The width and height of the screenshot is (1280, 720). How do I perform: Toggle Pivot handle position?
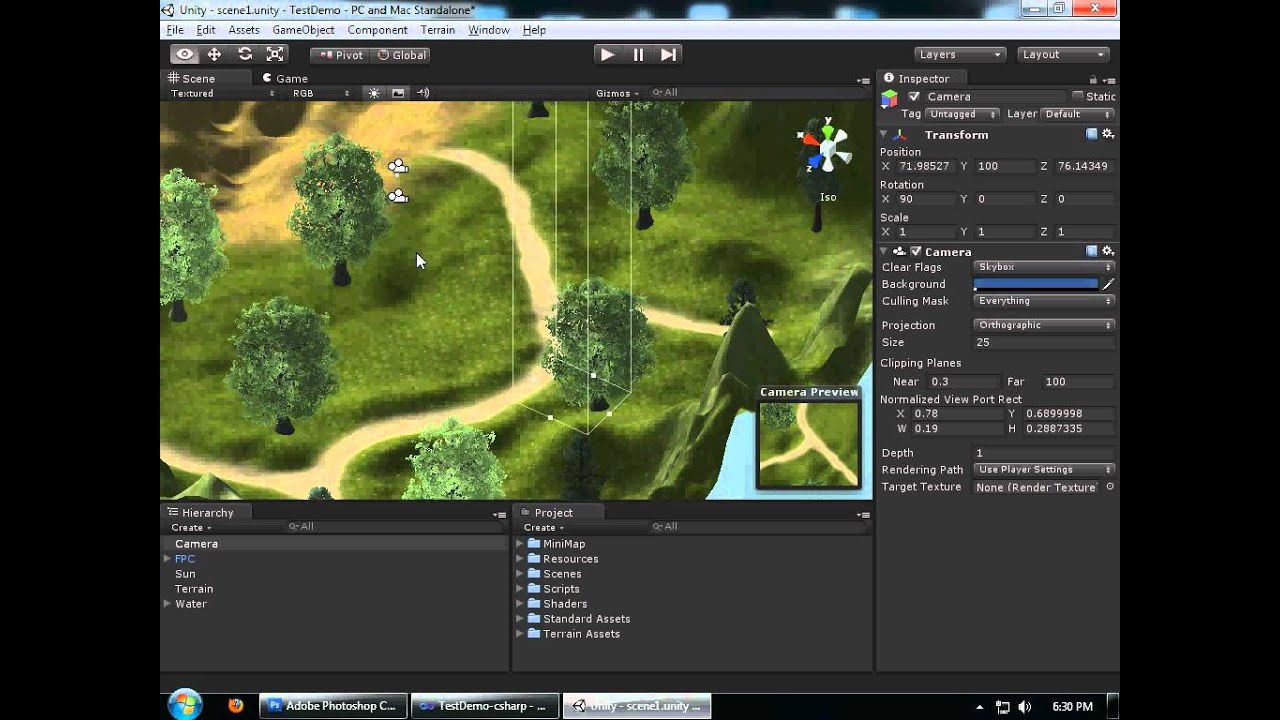340,55
